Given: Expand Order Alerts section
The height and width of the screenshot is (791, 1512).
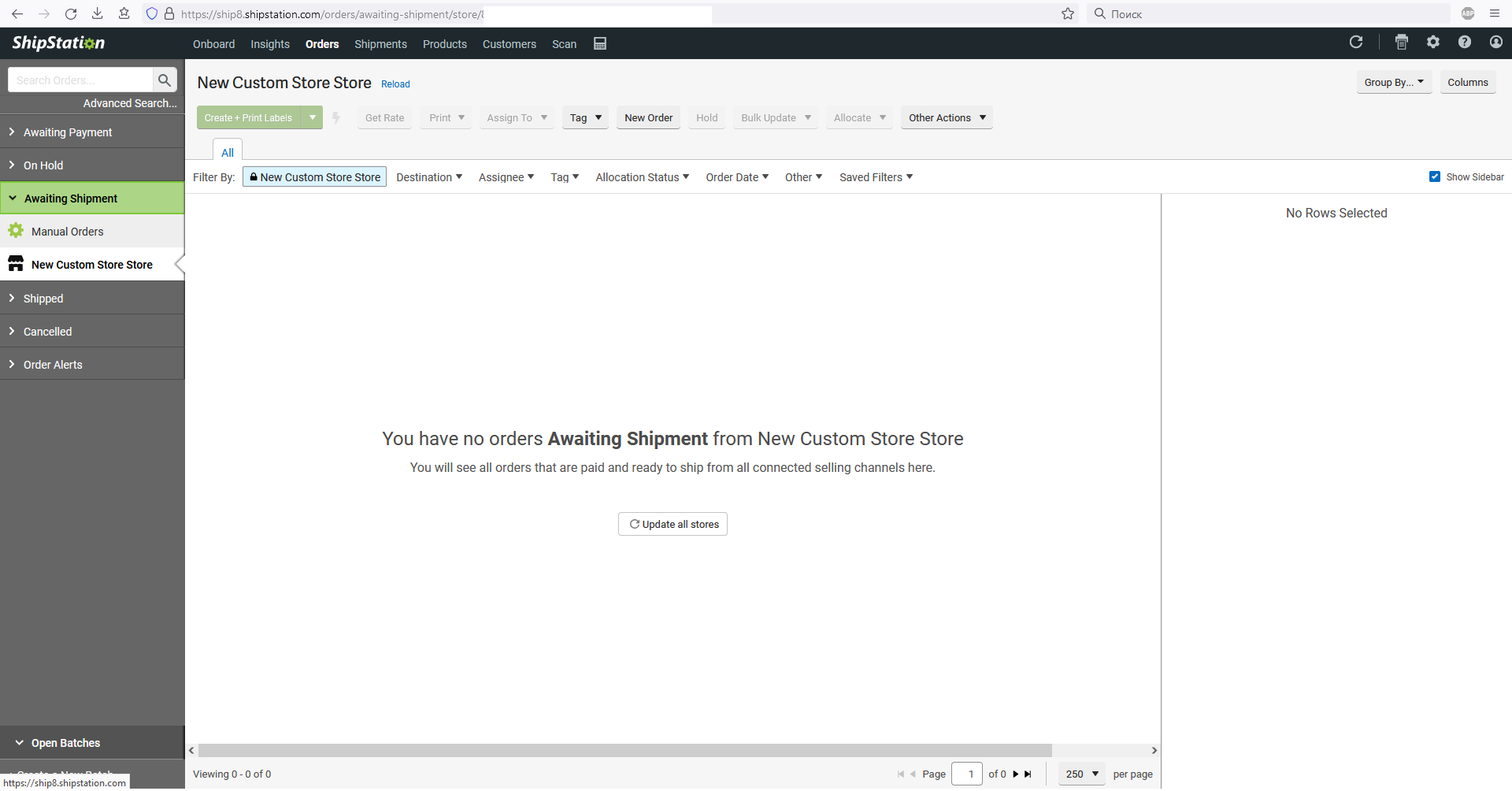Looking at the screenshot, I should pyautogui.click(x=92, y=365).
